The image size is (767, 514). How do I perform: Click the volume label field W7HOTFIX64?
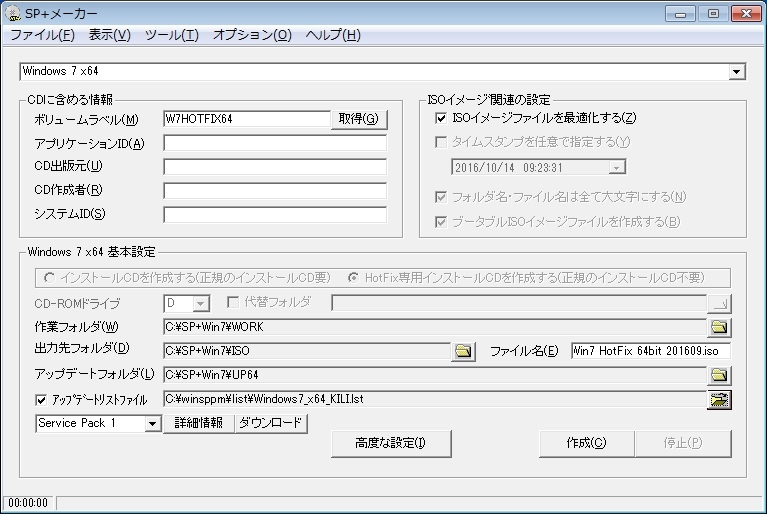pyautogui.click(x=247, y=119)
